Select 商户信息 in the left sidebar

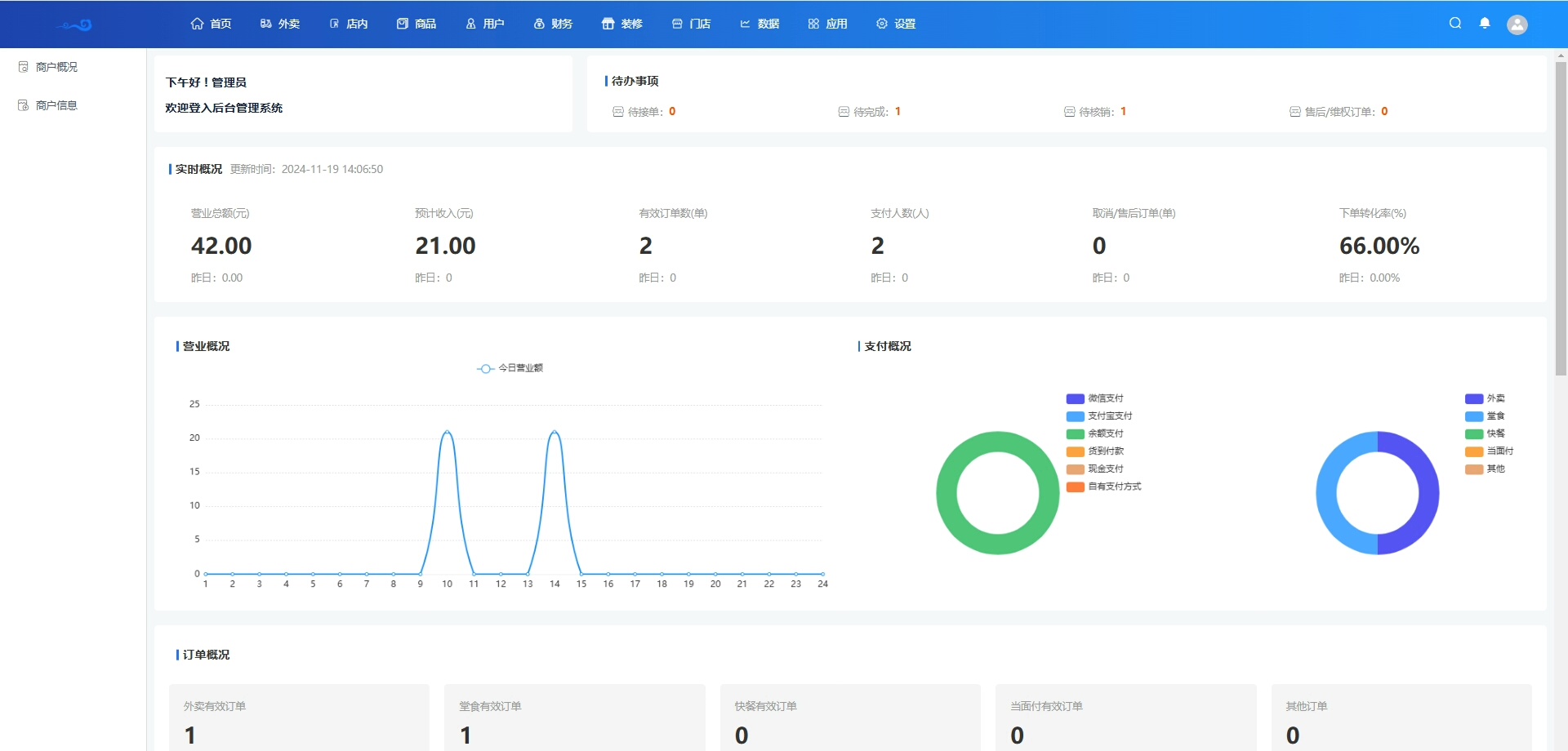[x=56, y=105]
